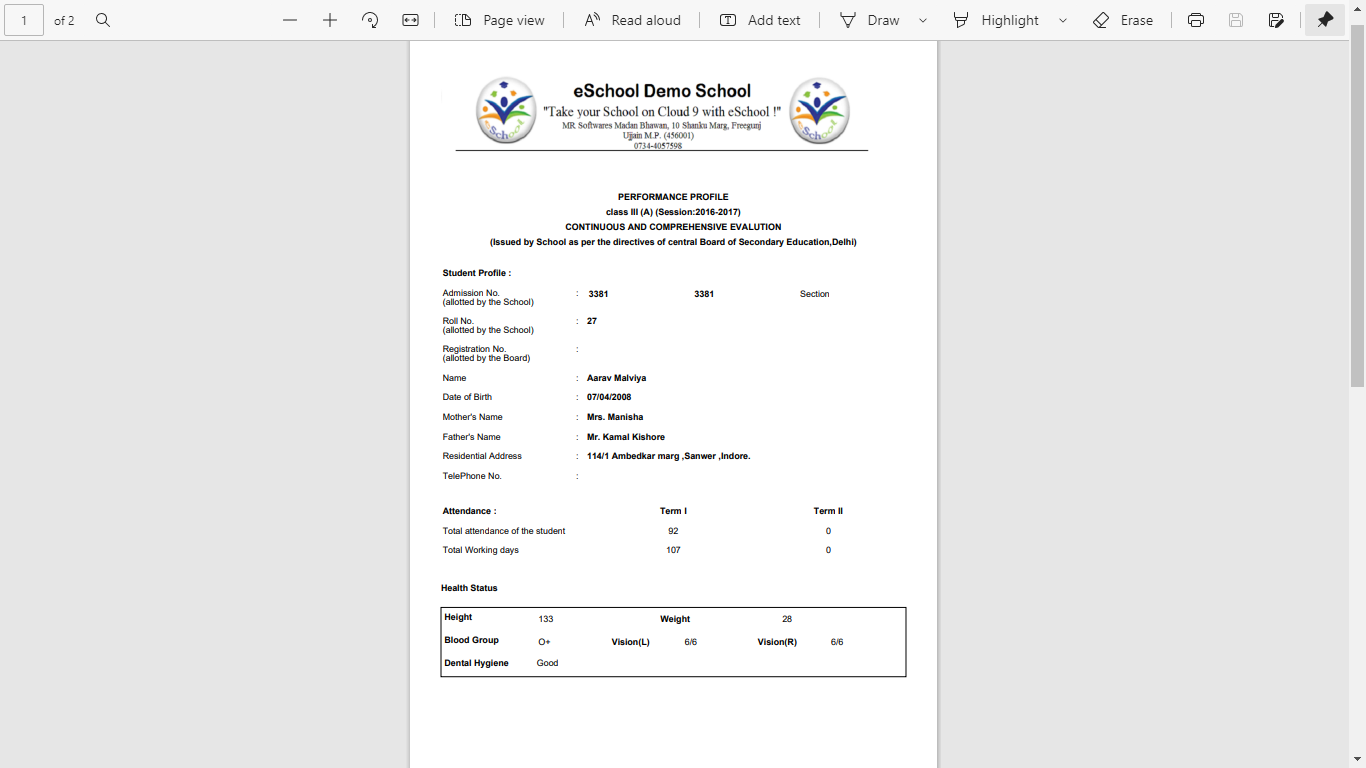Print the PDF document

pyautogui.click(x=1196, y=20)
